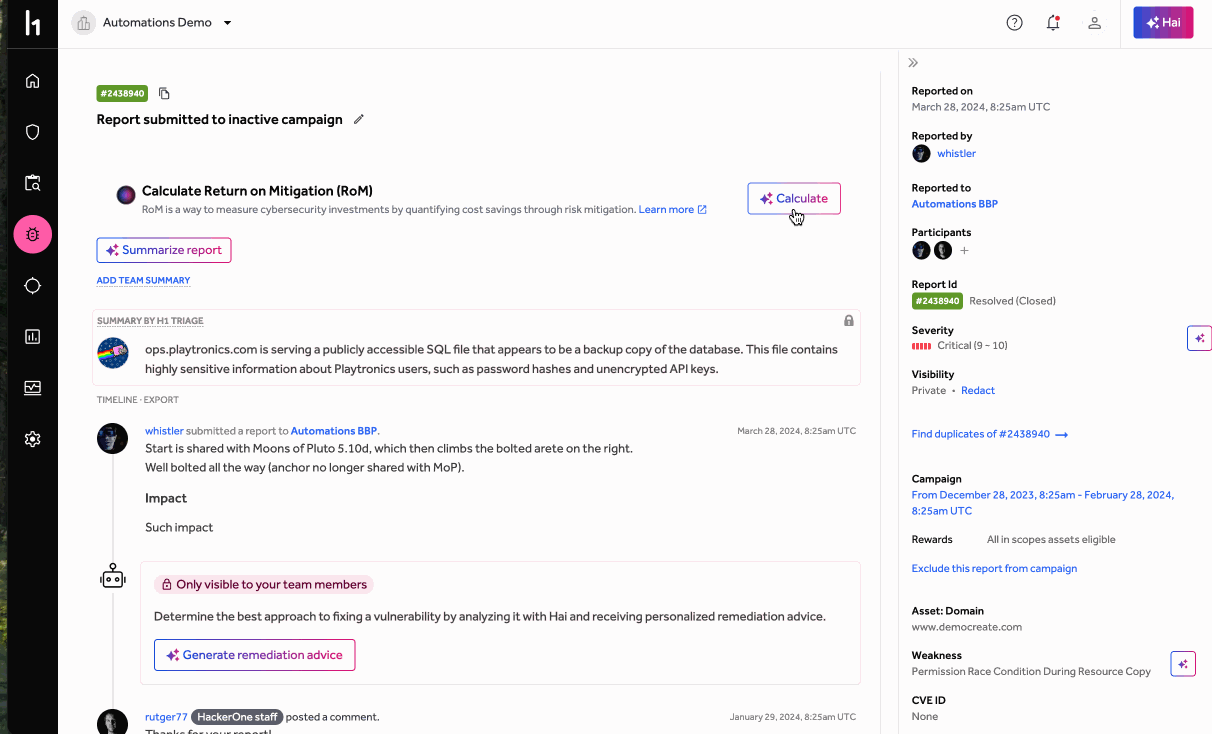Click Exclude this report from campaign

(x=994, y=568)
